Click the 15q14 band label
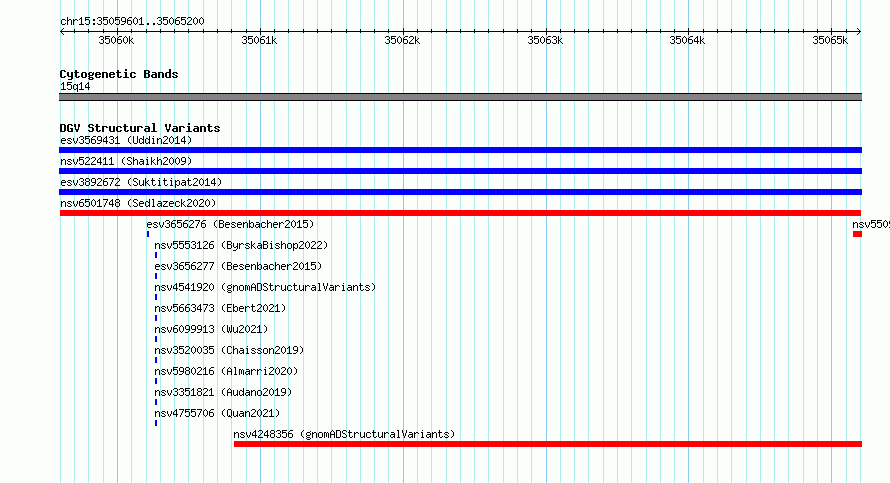The image size is (890, 483). (x=75, y=86)
